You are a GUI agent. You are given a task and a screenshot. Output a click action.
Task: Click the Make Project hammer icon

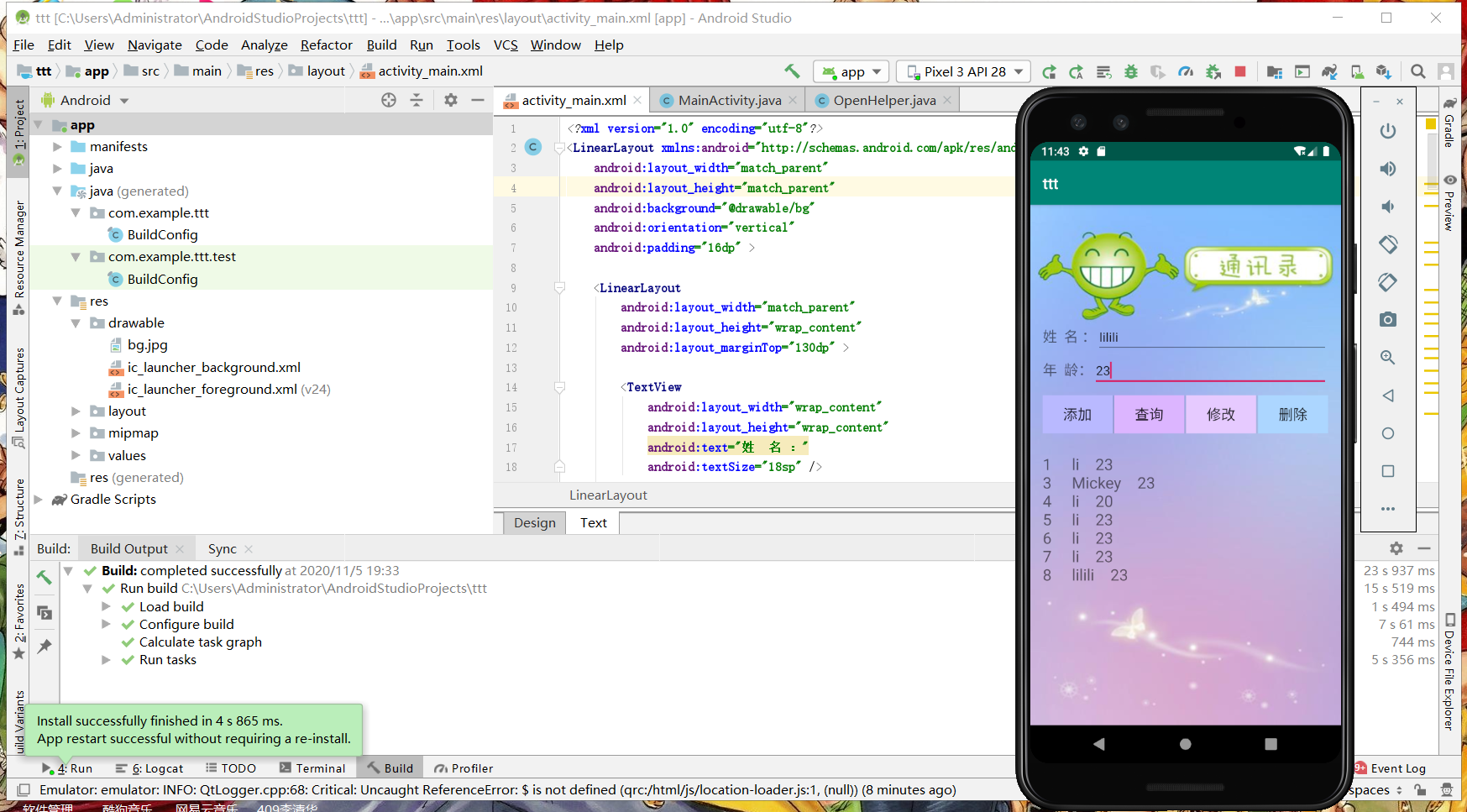(792, 72)
